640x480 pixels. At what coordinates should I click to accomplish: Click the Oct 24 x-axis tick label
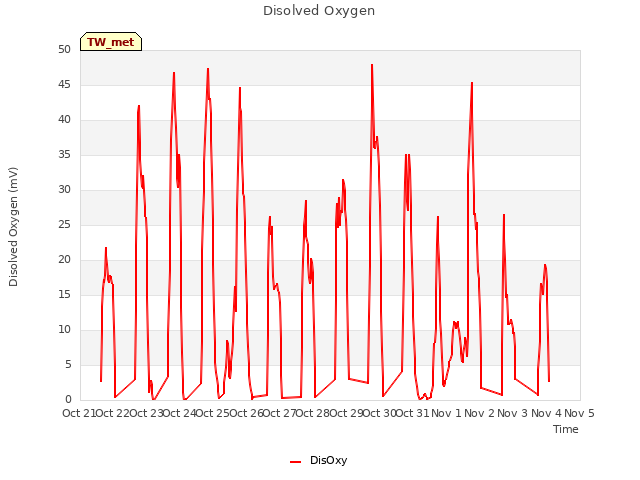[x=180, y=413]
